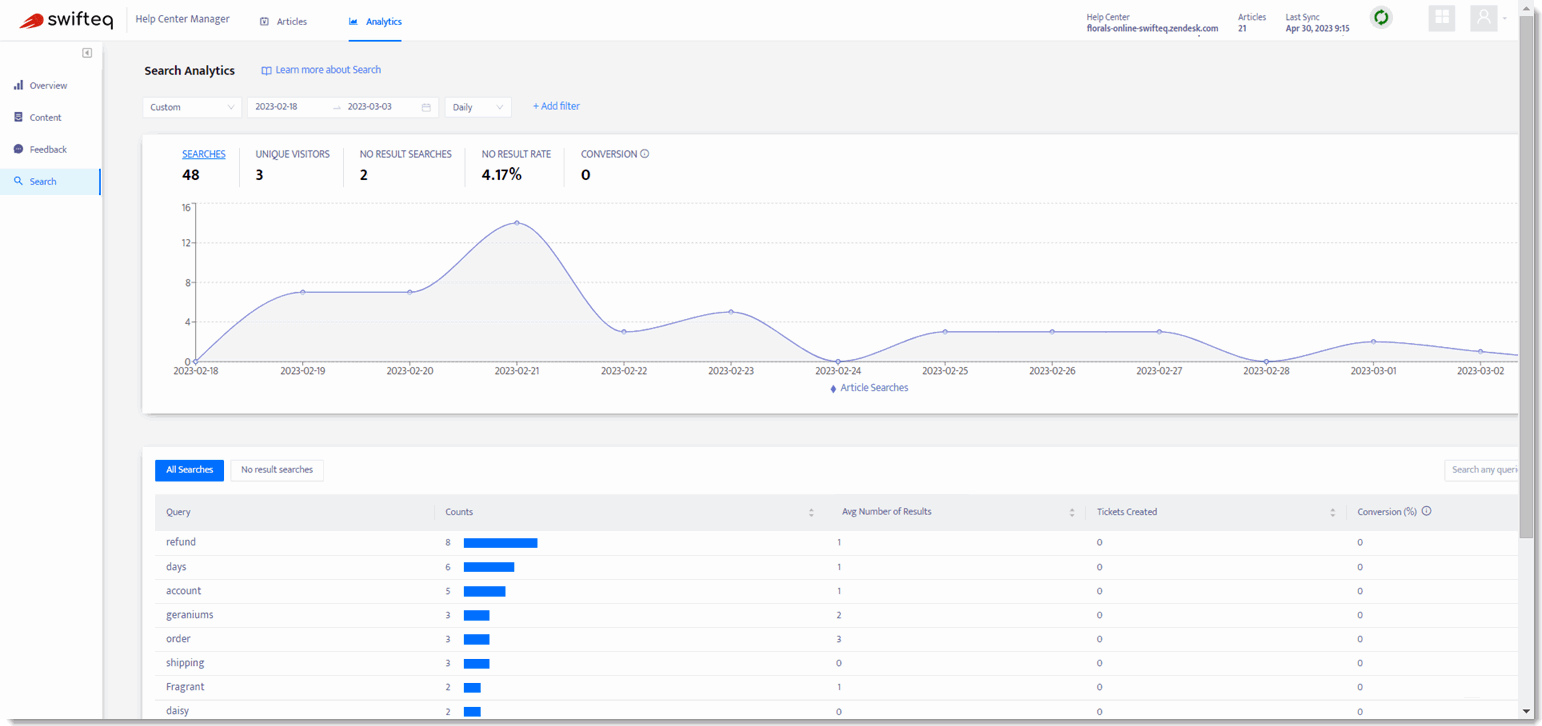Viewport: 1542px width, 726px height.
Task: Click the user profile icon
Action: click(x=1483, y=18)
